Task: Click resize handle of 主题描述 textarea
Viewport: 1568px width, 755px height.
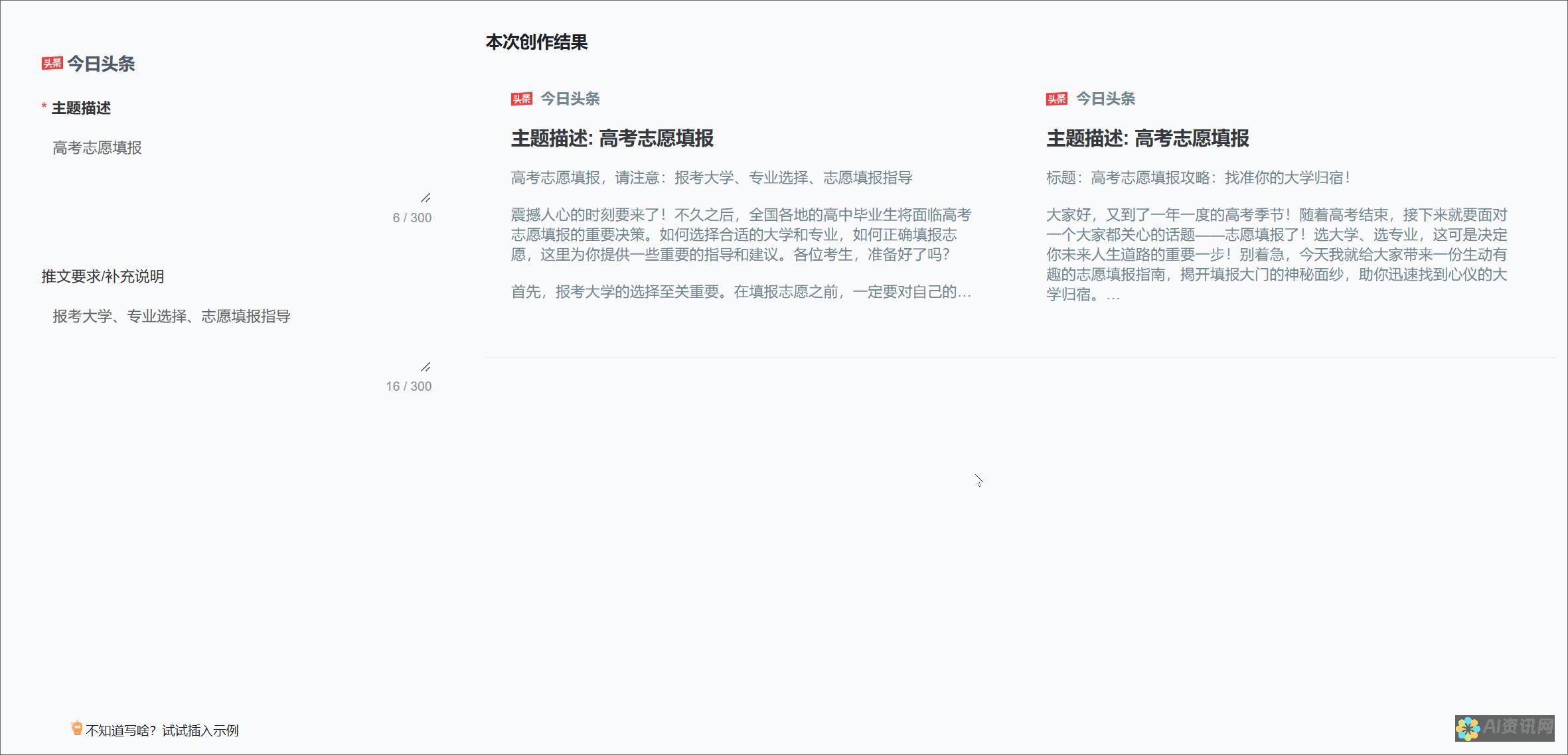Action: [x=426, y=198]
